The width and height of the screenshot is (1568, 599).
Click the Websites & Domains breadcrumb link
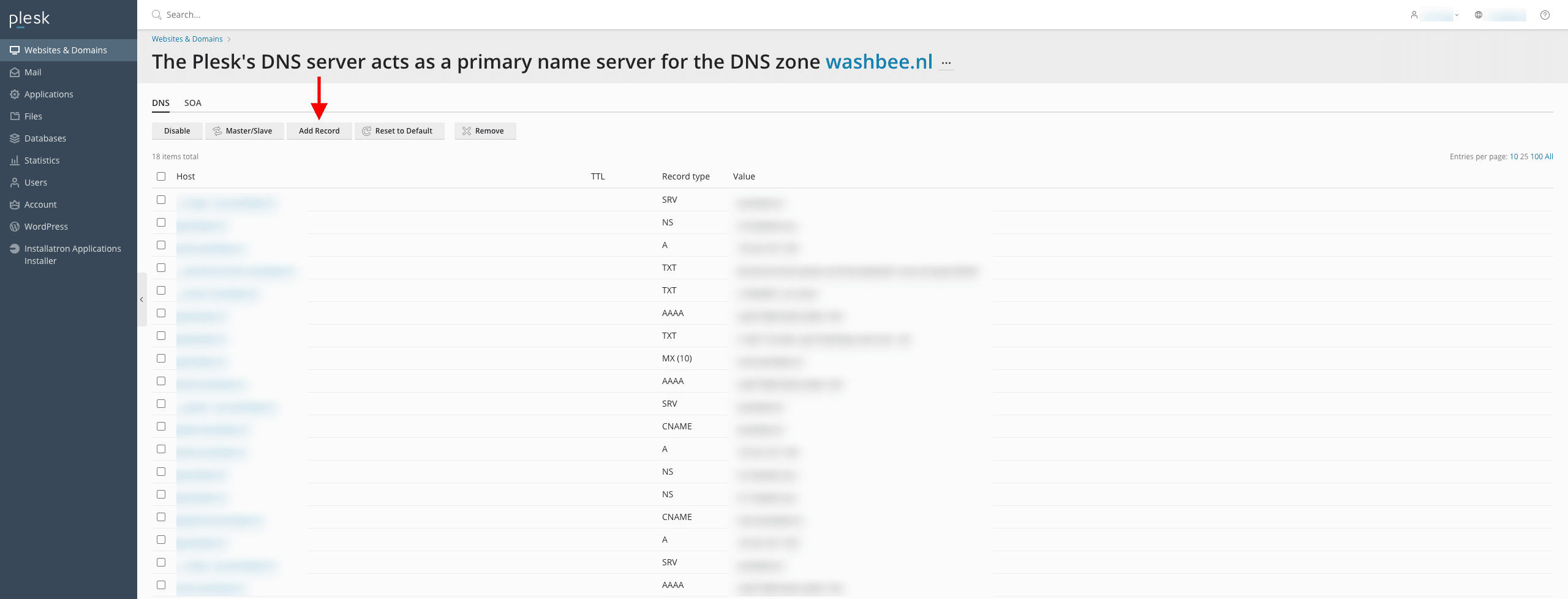187,39
